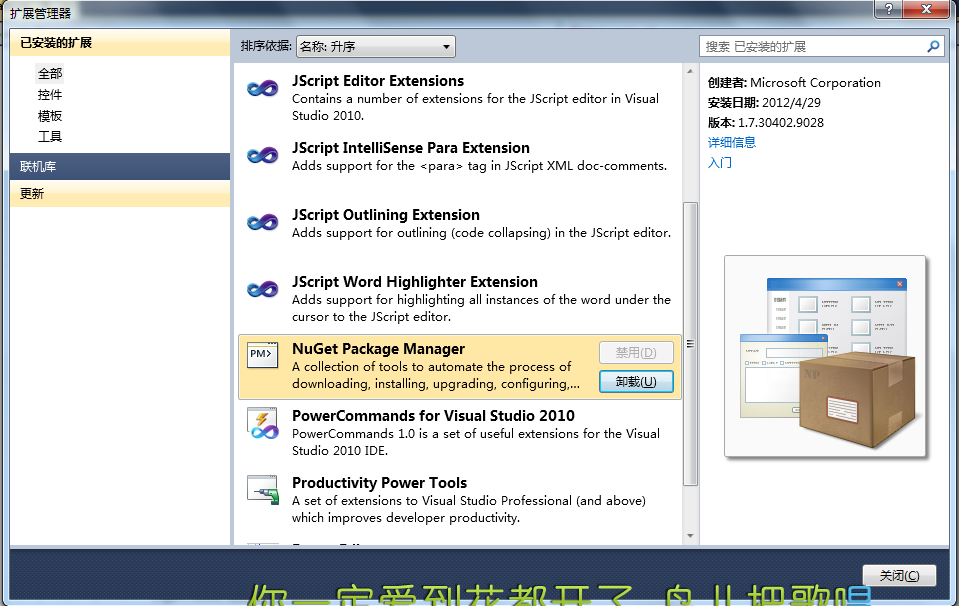Click the Productivity Power Tools drill icon
959x606 pixels.
[x=263, y=490]
